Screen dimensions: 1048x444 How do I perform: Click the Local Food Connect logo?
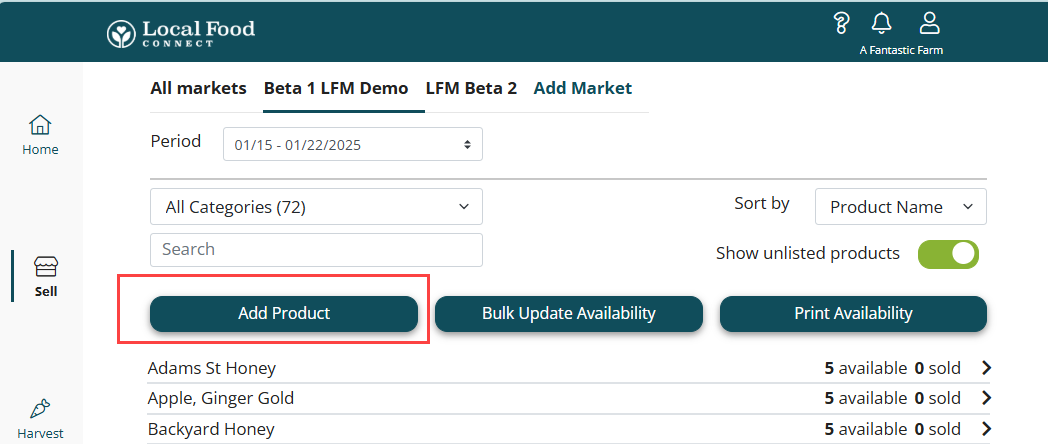coord(181,32)
